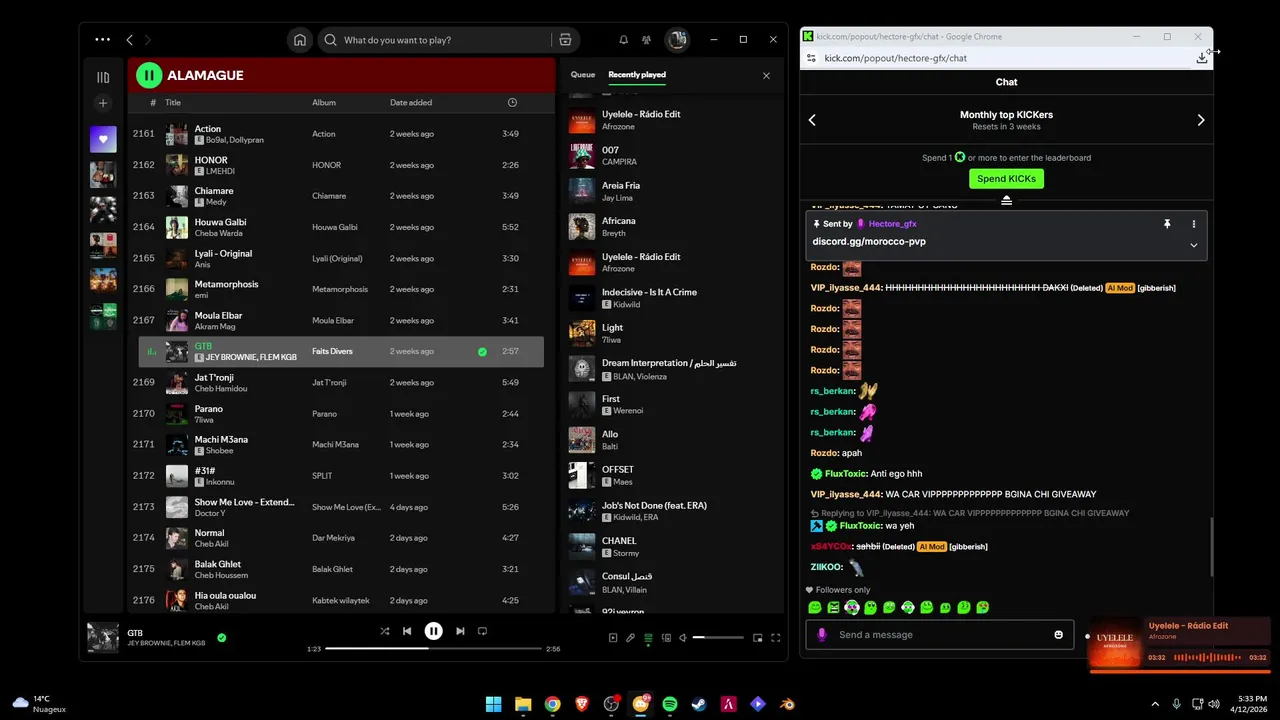The height and width of the screenshot is (720, 1280).
Task: Sort playlist by Date added column
Action: coord(411,102)
